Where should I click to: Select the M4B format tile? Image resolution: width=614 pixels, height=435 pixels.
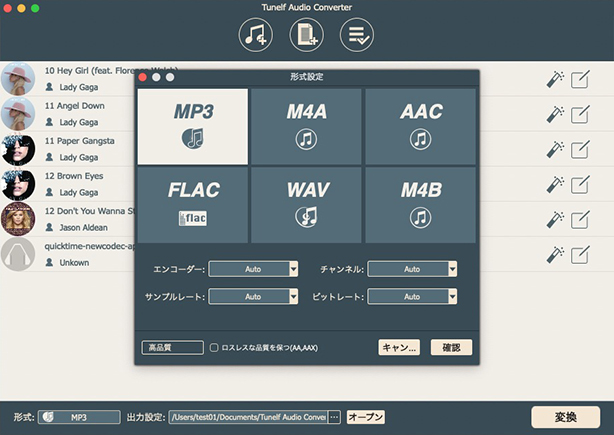(421, 205)
